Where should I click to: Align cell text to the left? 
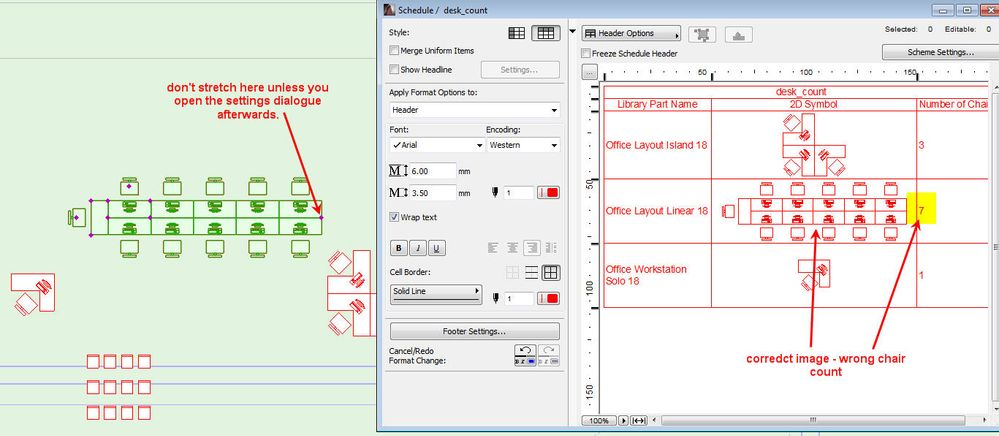click(494, 248)
